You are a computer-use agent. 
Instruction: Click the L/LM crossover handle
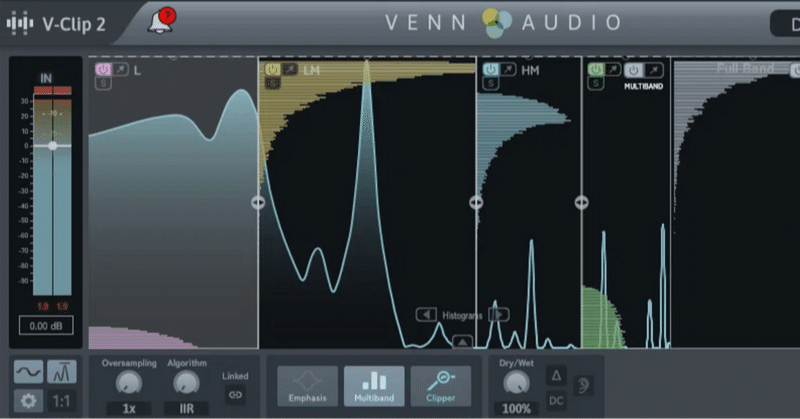click(258, 203)
